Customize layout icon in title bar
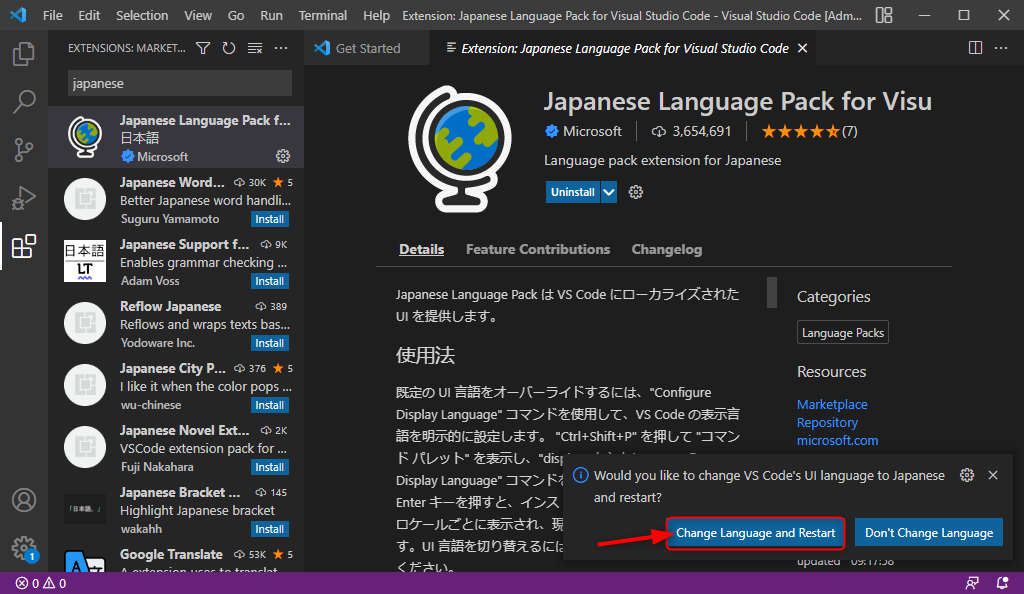This screenshot has width=1024, height=594. point(884,15)
